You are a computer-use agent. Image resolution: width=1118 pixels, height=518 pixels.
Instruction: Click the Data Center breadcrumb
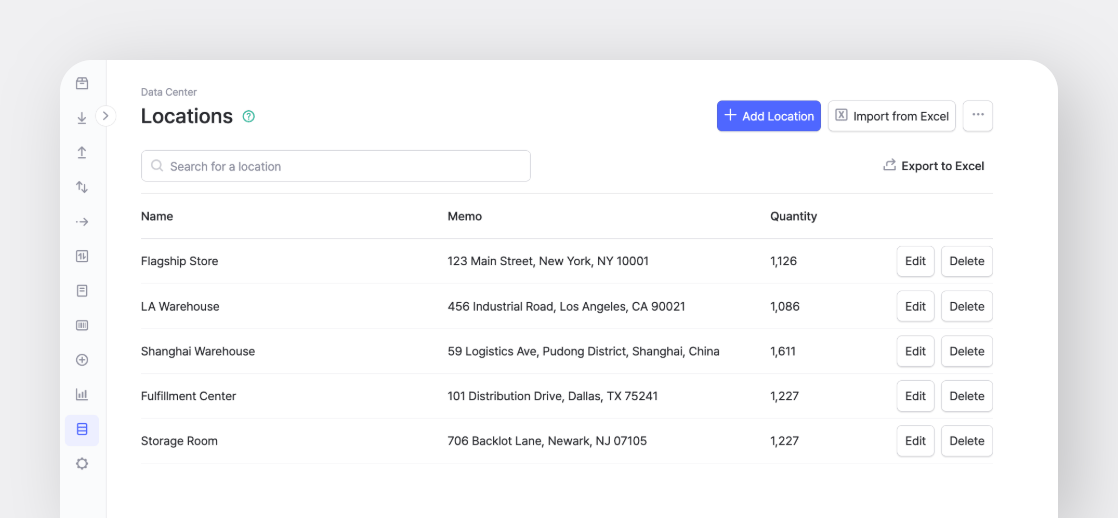[169, 92]
